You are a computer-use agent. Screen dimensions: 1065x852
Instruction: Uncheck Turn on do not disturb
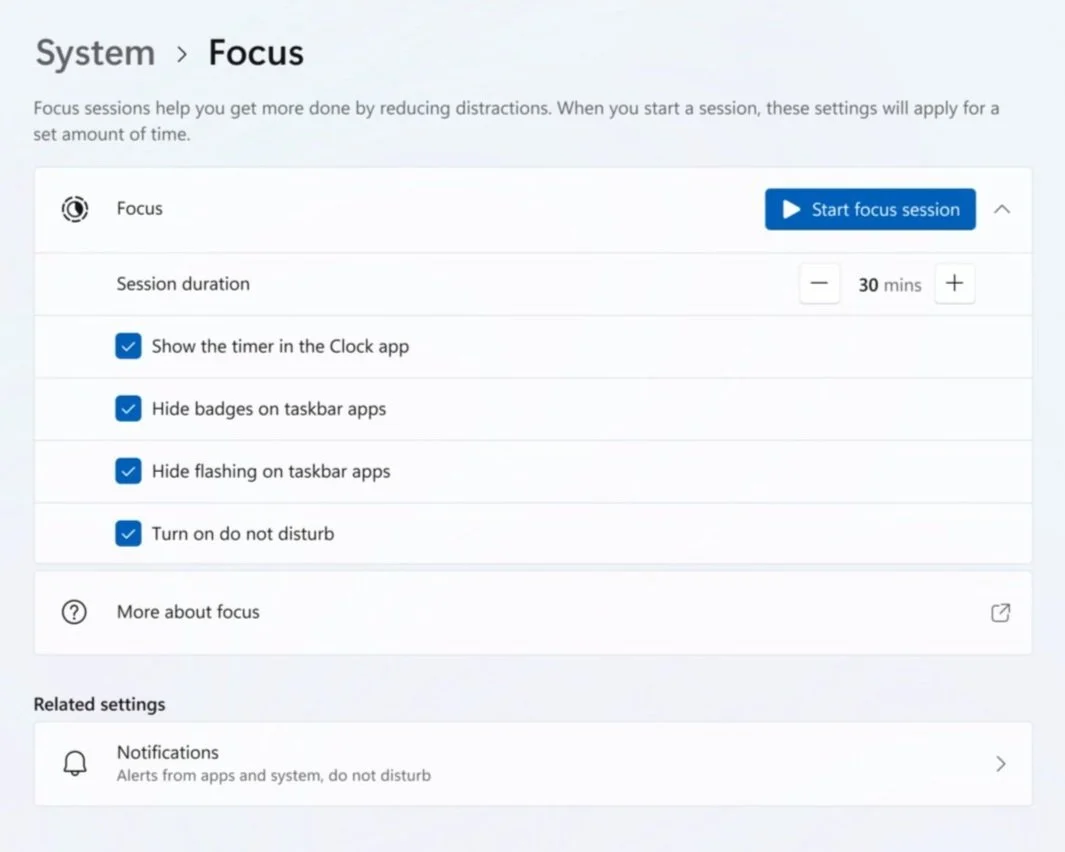[128, 534]
